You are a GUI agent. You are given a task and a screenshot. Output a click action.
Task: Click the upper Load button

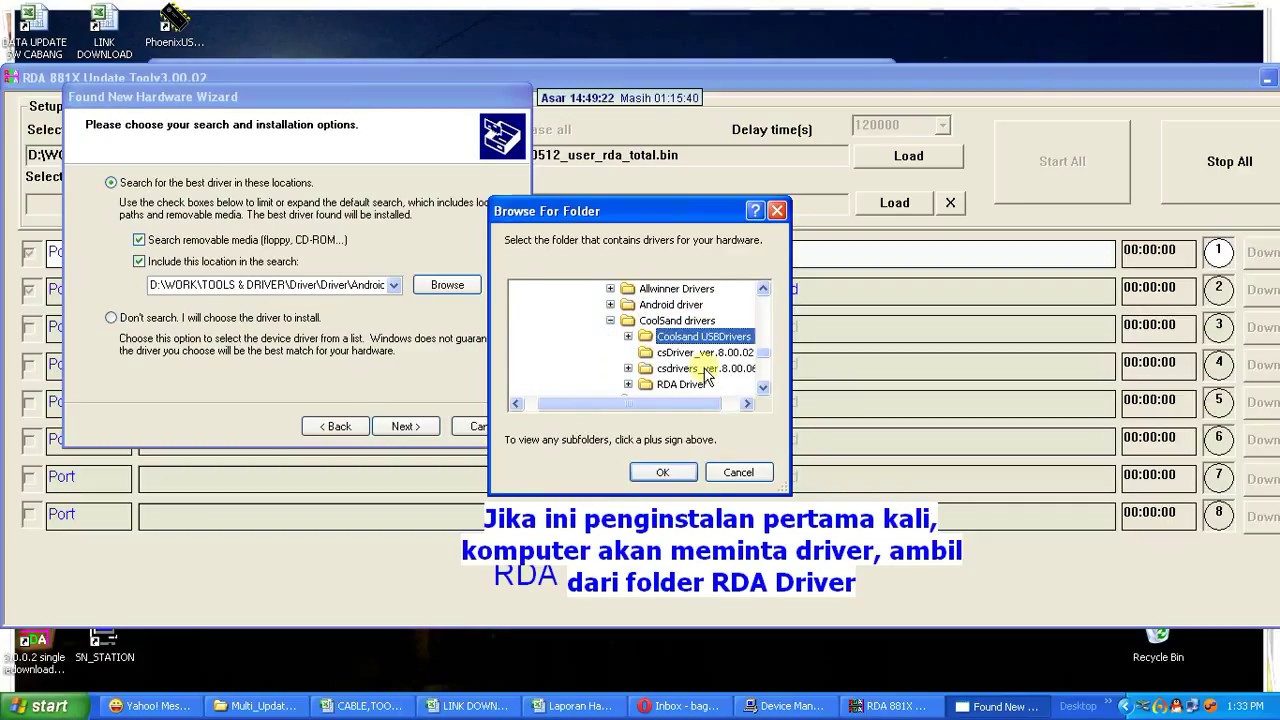tap(908, 156)
